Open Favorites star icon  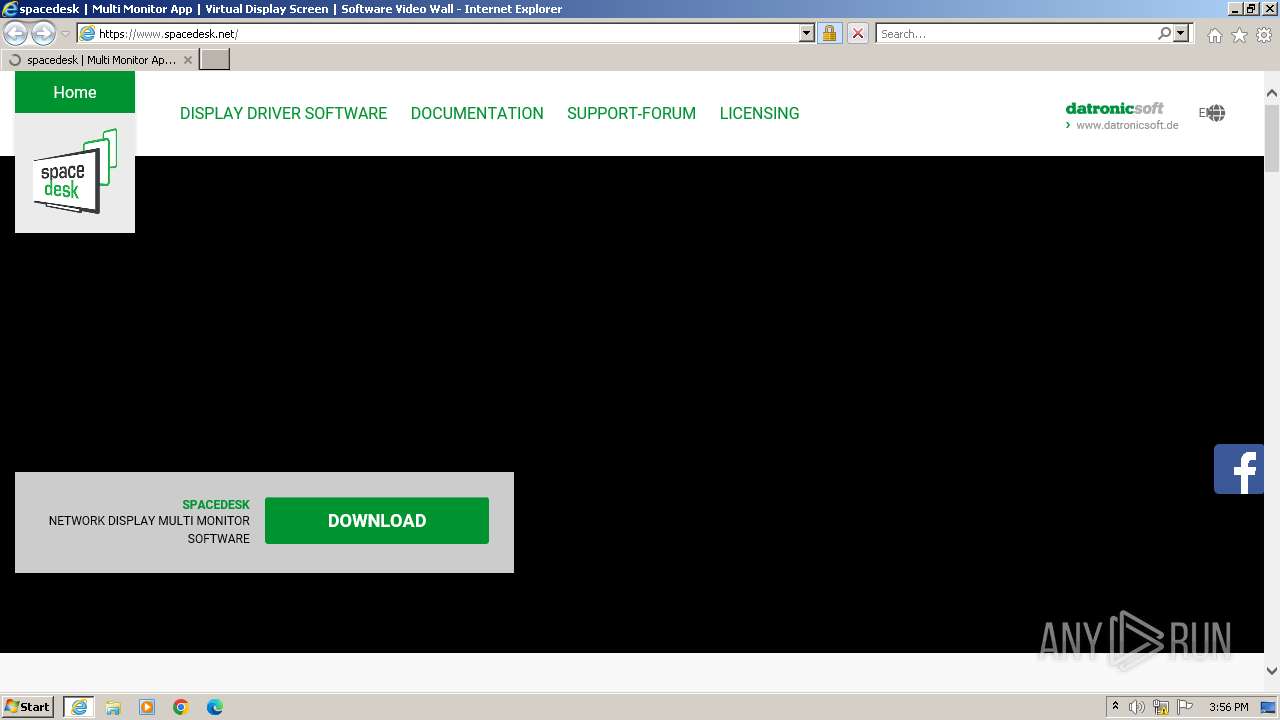click(x=1239, y=35)
